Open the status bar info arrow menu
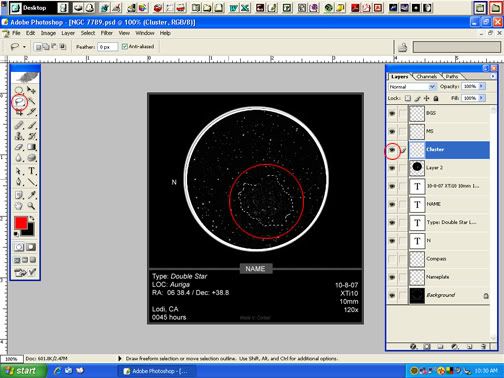Viewport: 504px width, 378px height. pos(120,359)
